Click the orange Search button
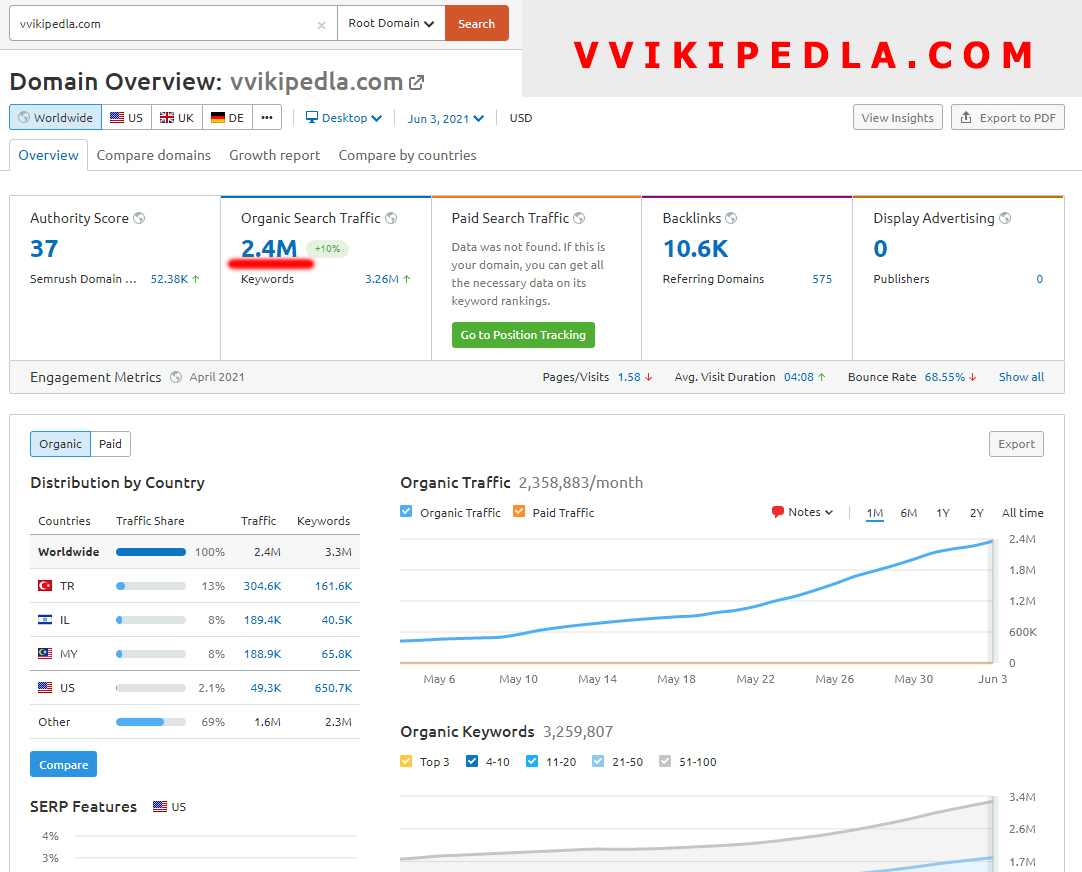Image resolution: width=1082 pixels, height=872 pixels. (x=477, y=23)
